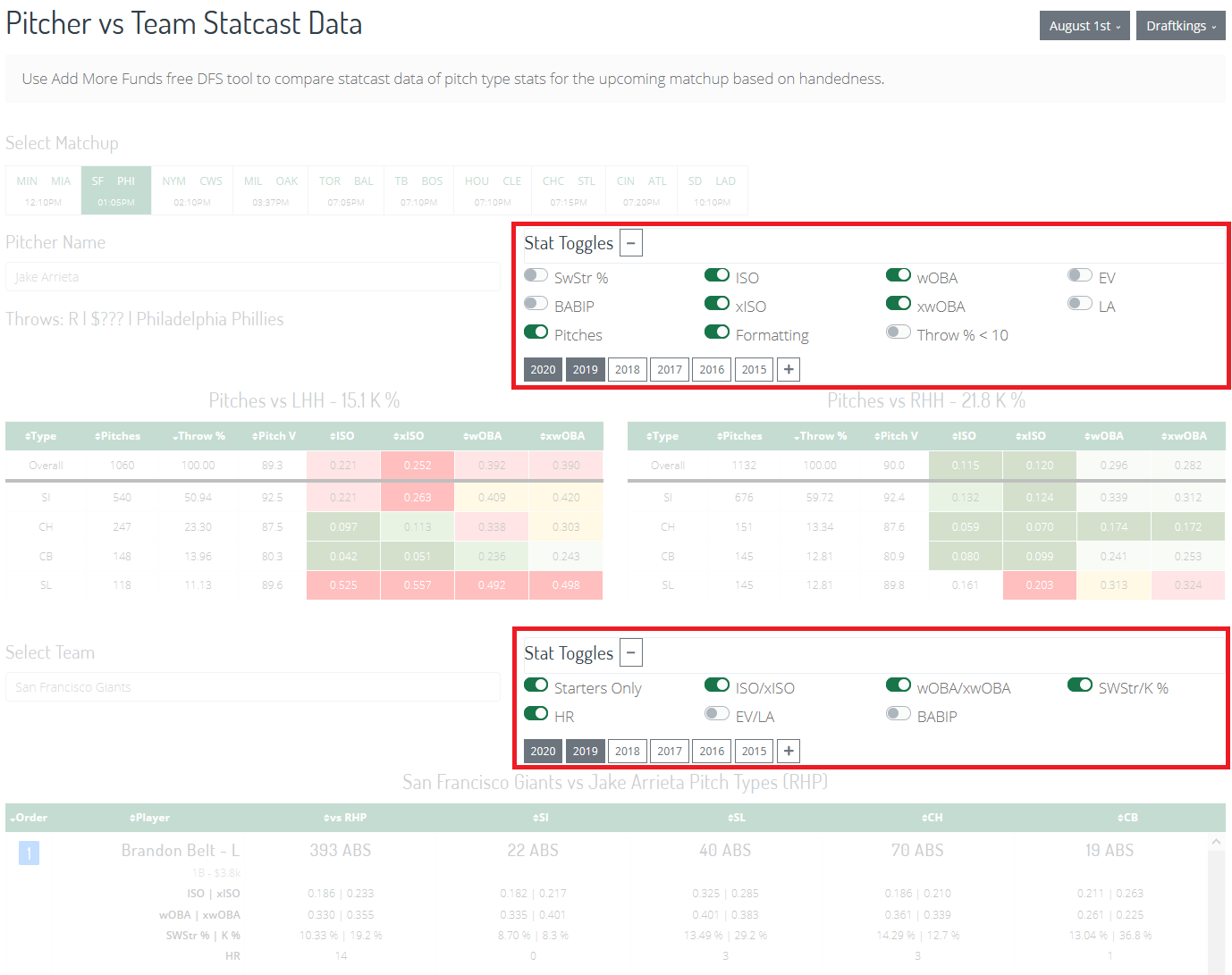Add another year in team toggles
Viewport: 1232px width, 975px height.
coord(788,751)
